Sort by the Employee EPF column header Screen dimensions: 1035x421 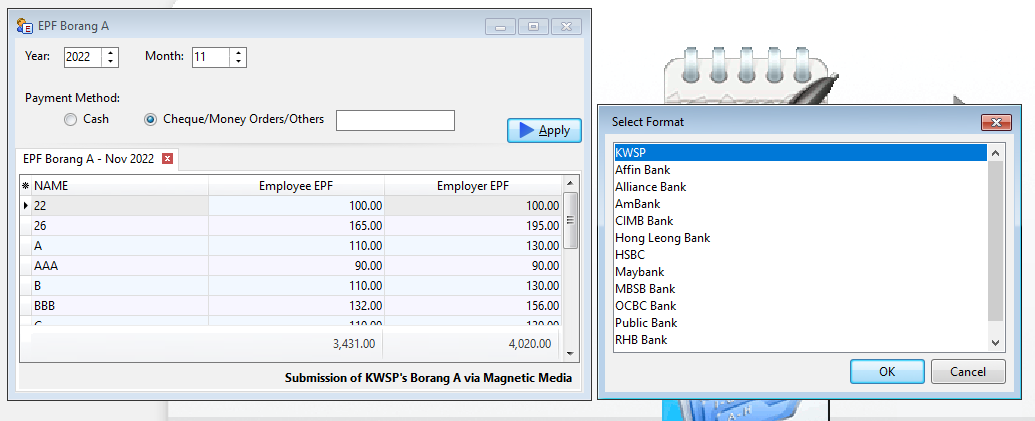click(x=296, y=186)
